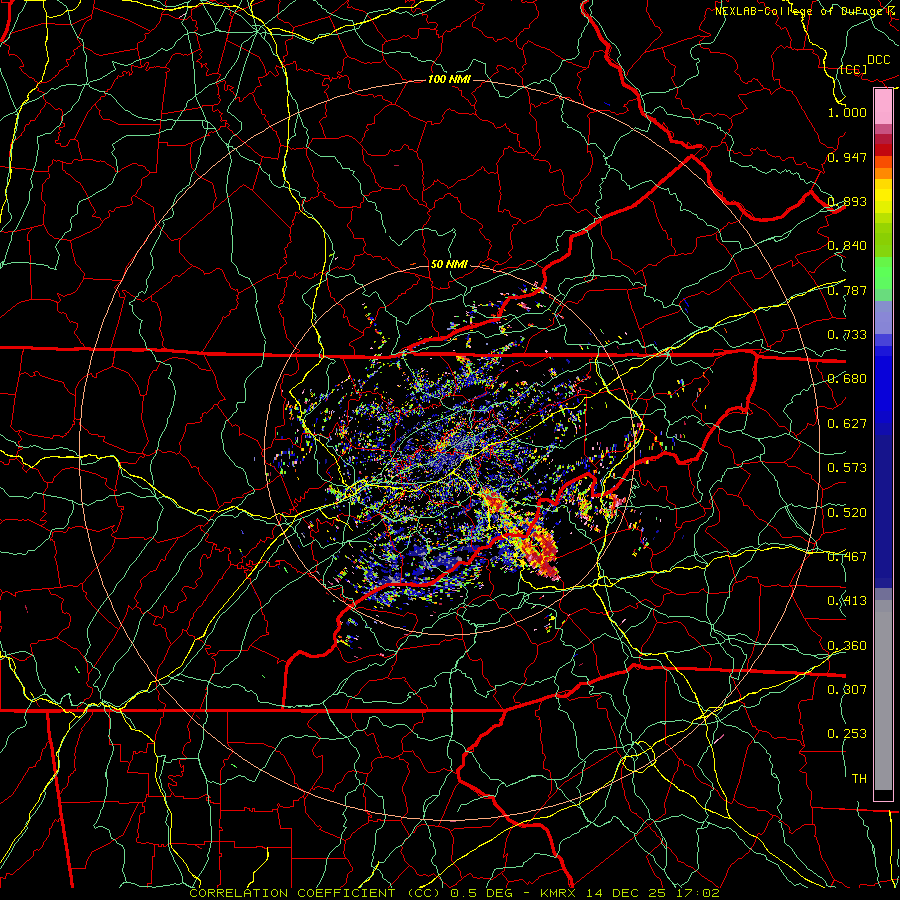
Task: Select the 0.573 scale value
Action: pyautogui.click(x=847, y=468)
